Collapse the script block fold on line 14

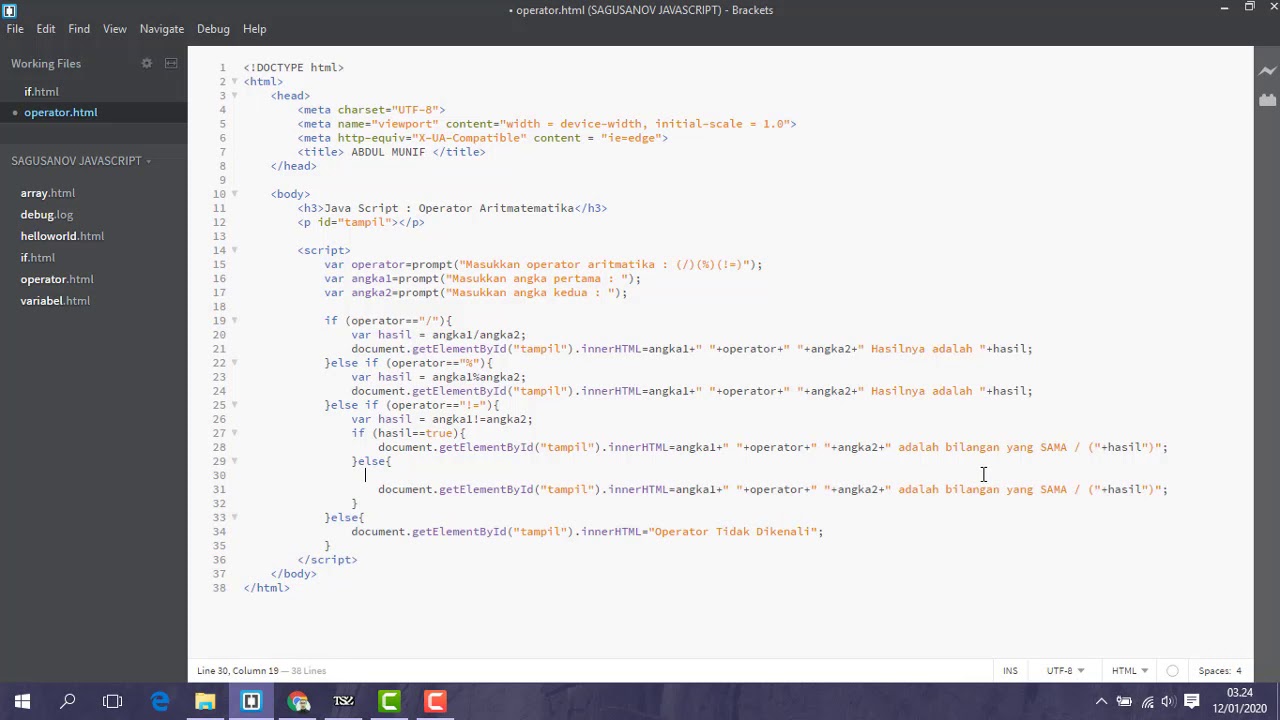[x=235, y=250]
